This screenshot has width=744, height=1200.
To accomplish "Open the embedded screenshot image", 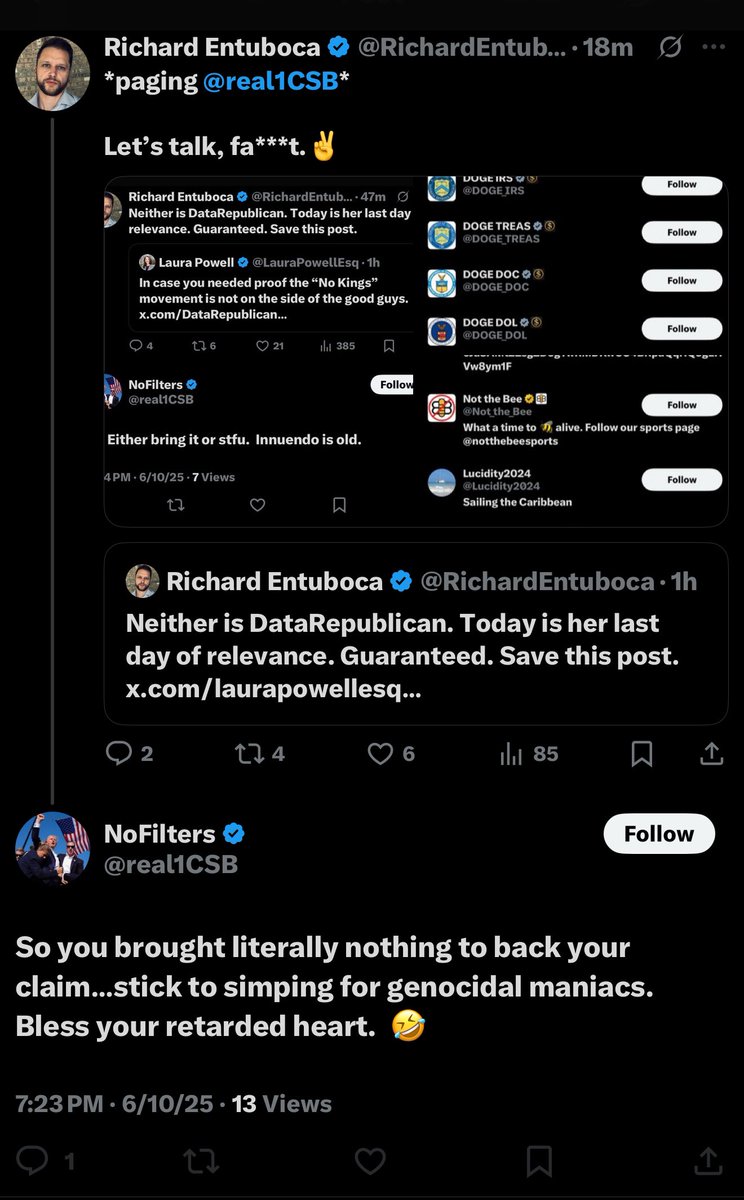I will 415,350.
